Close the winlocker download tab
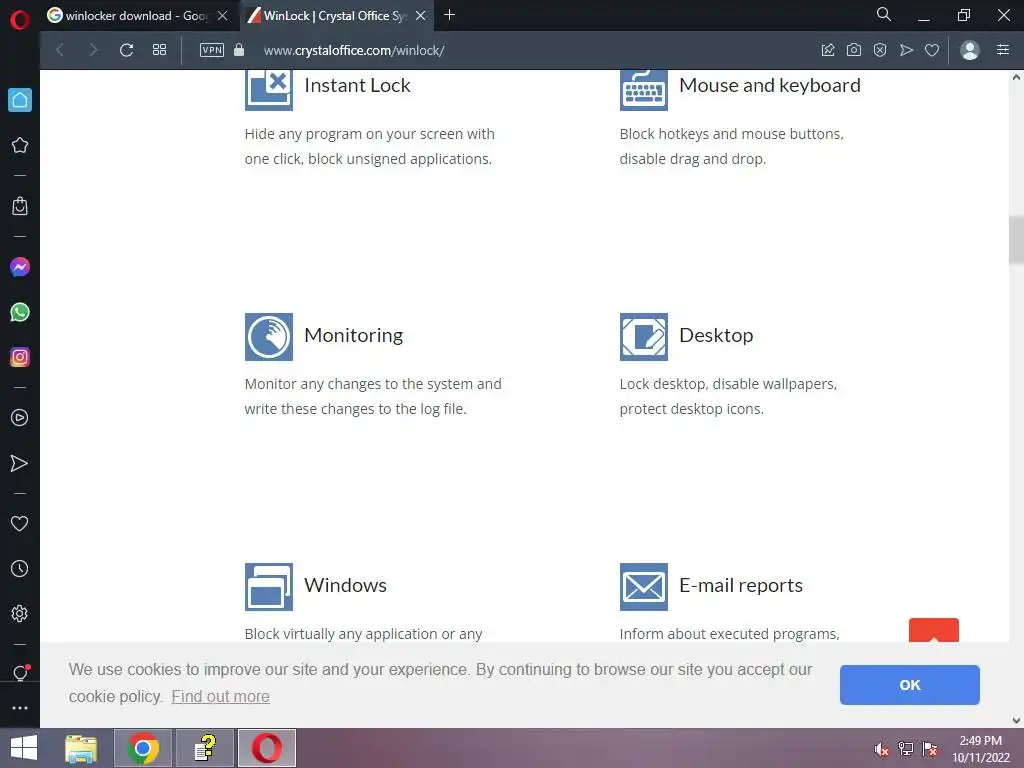Image resolution: width=1024 pixels, height=768 pixels. point(223,16)
